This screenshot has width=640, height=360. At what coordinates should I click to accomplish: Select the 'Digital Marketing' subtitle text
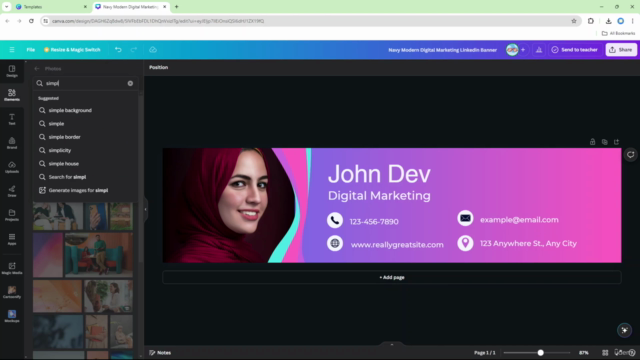tap(379, 196)
